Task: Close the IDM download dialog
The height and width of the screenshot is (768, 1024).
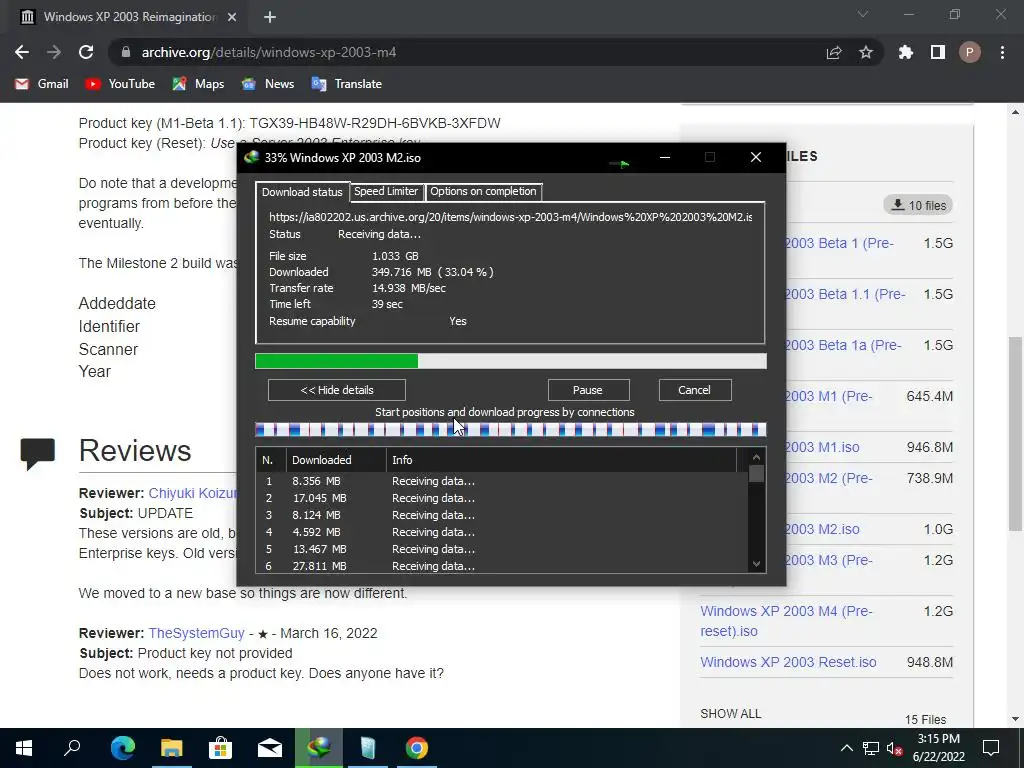Action: (756, 157)
